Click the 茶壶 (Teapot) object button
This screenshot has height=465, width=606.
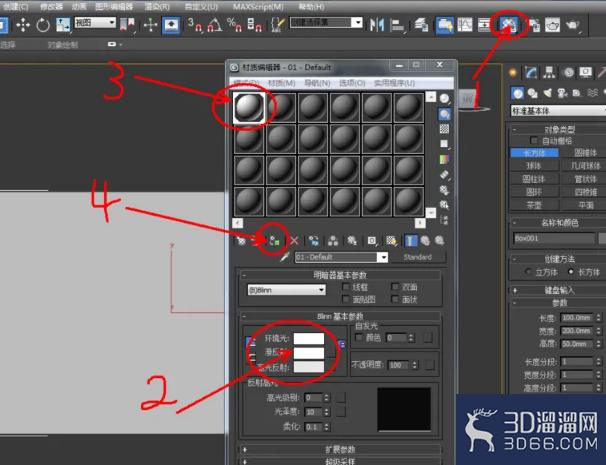(534, 205)
